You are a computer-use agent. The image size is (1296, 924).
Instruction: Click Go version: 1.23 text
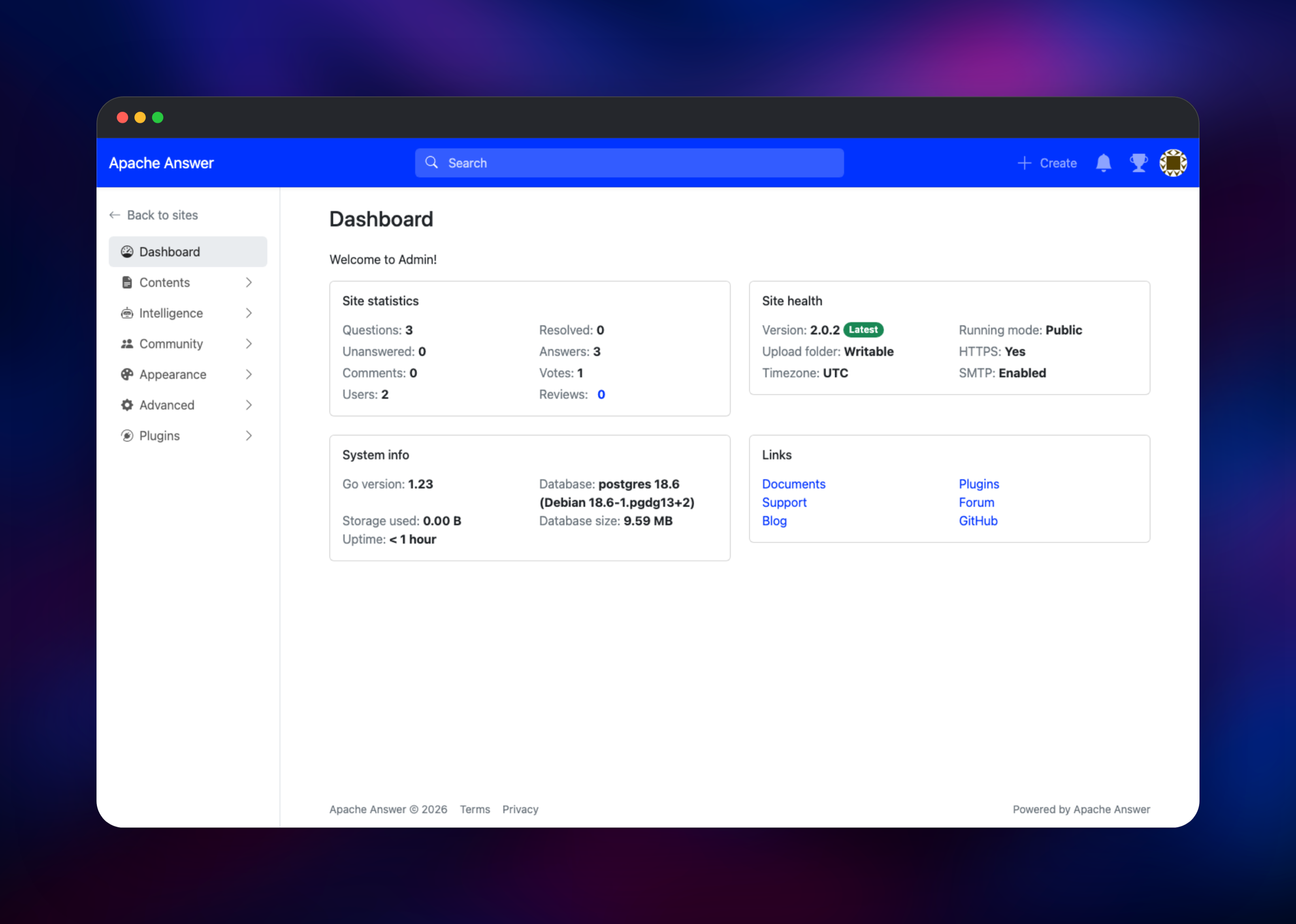[388, 484]
